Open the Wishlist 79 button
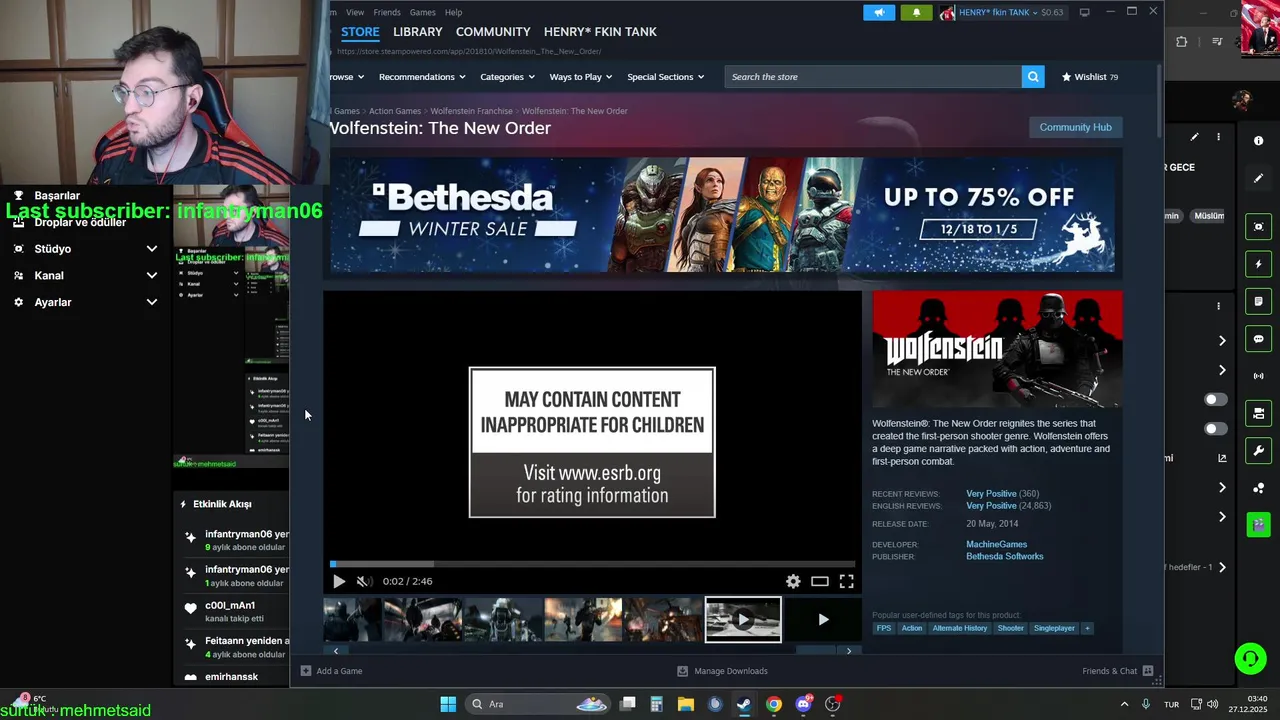The width and height of the screenshot is (1280, 720). point(1089,77)
